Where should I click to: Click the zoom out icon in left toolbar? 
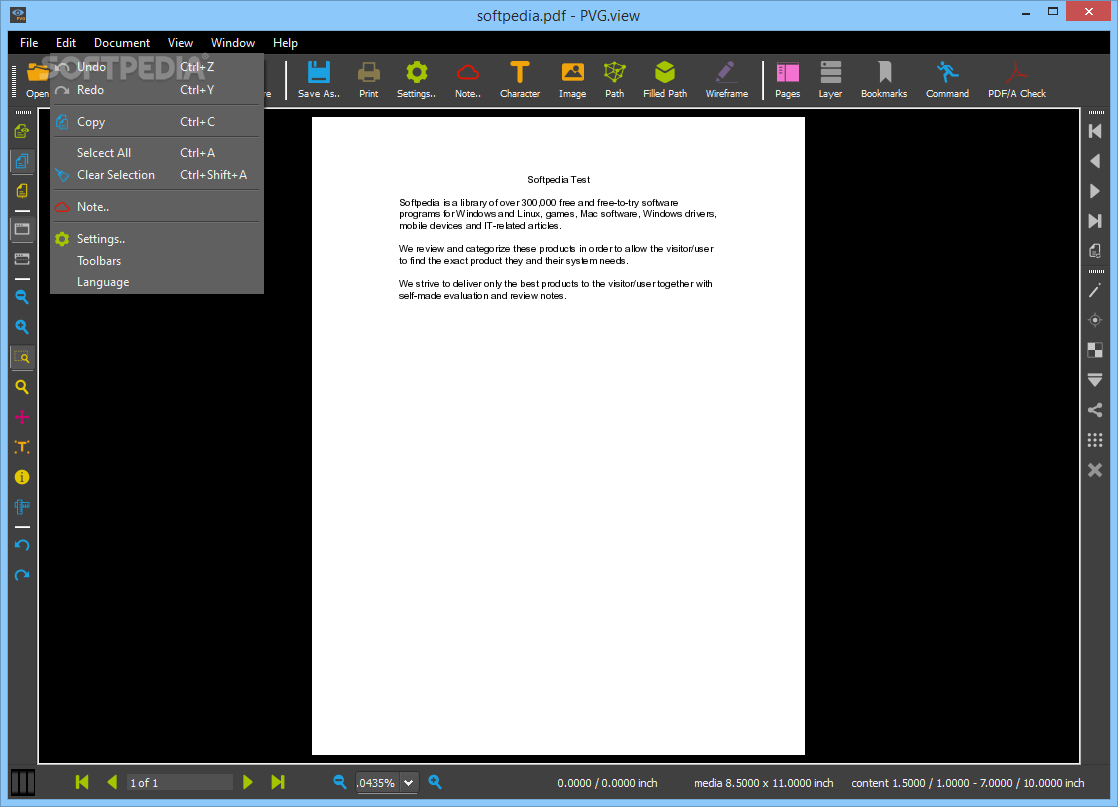tap(22, 297)
